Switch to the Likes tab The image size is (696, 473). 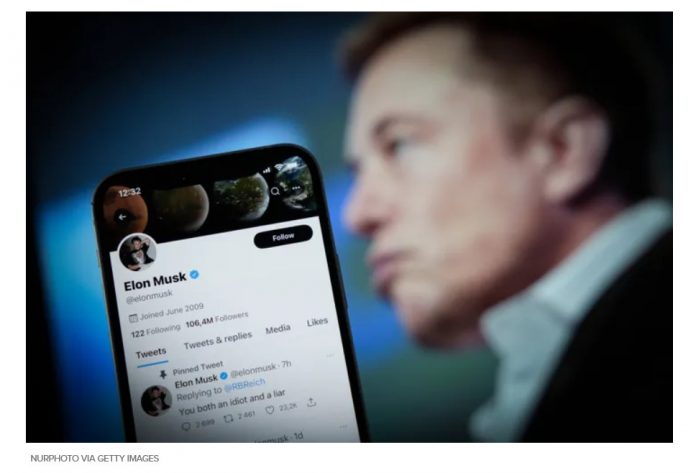317,322
